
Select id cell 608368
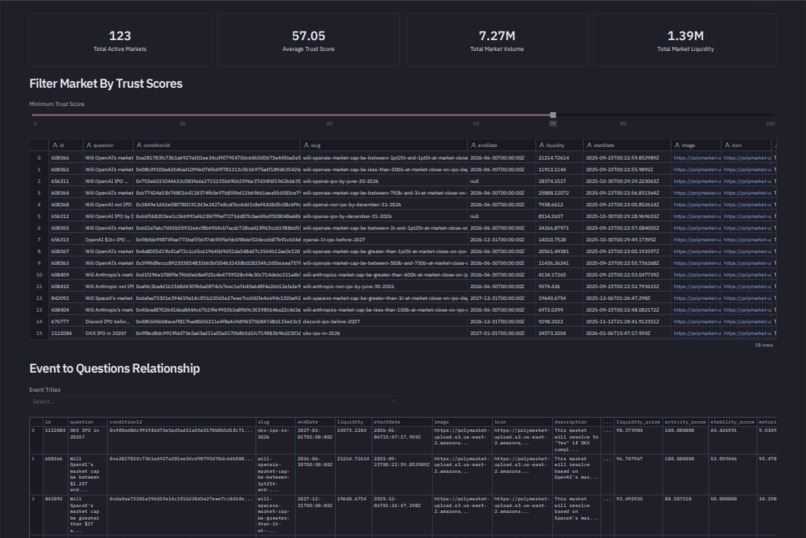(x=65, y=205)
